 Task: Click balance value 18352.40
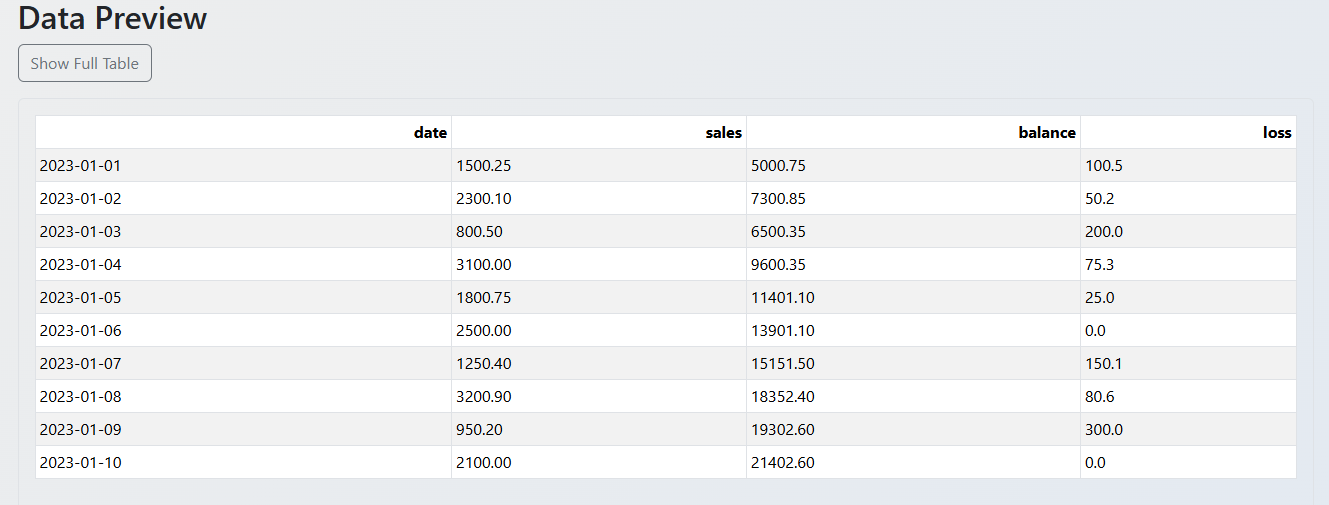point(913,396)
